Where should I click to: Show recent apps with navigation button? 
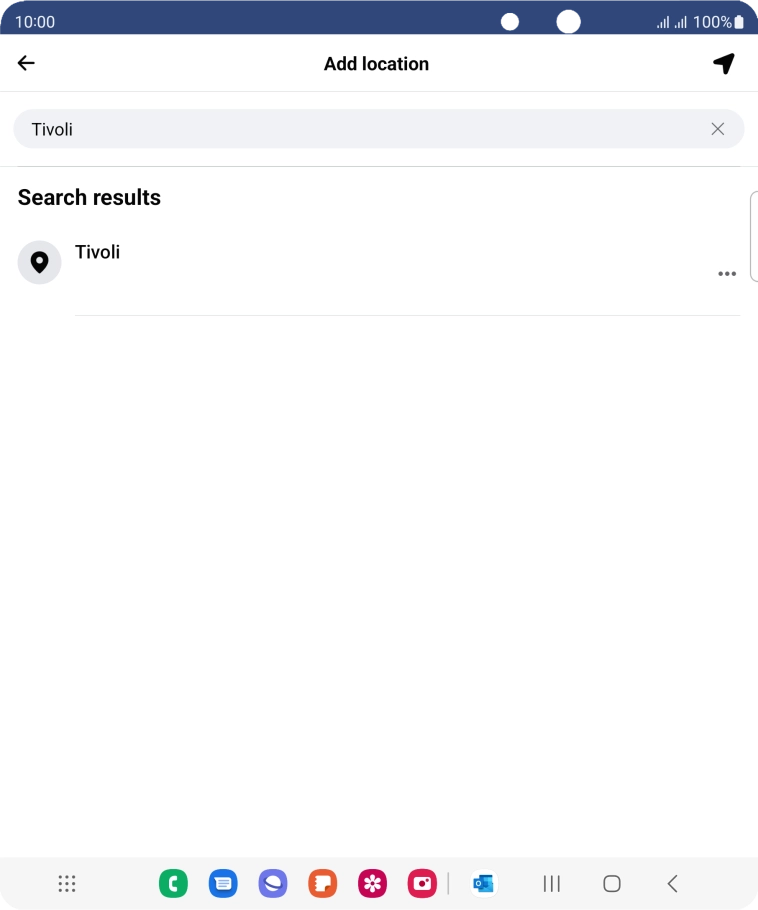(551, 884)
